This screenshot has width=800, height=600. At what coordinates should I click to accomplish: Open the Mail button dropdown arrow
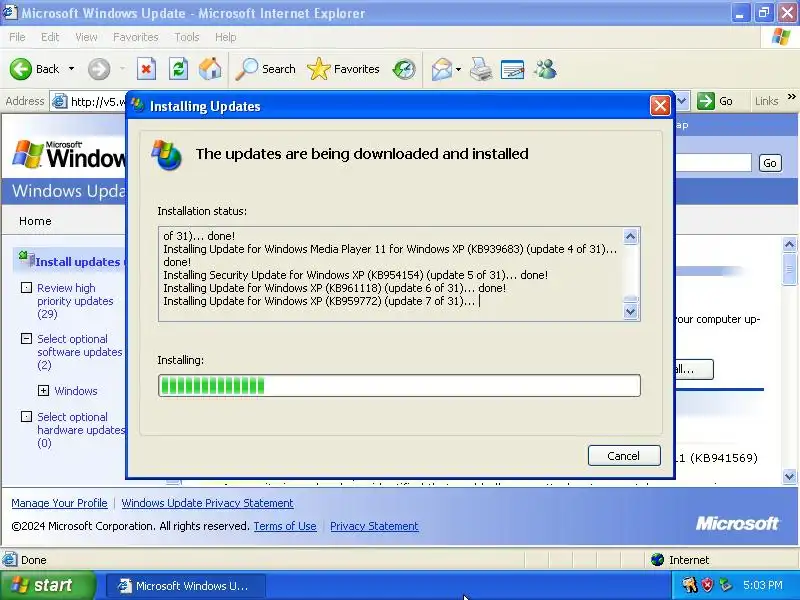(x=458, y=69)
